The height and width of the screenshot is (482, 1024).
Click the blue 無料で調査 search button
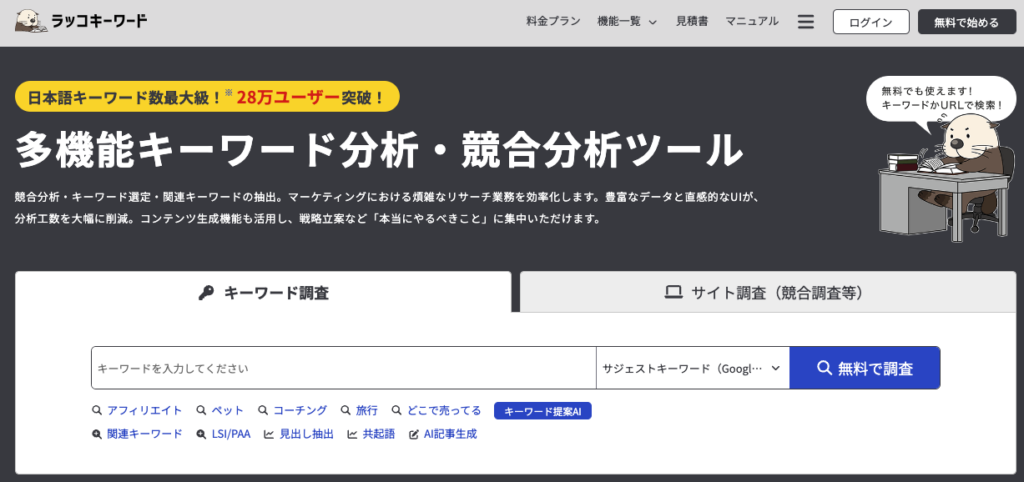click(864, 368)
